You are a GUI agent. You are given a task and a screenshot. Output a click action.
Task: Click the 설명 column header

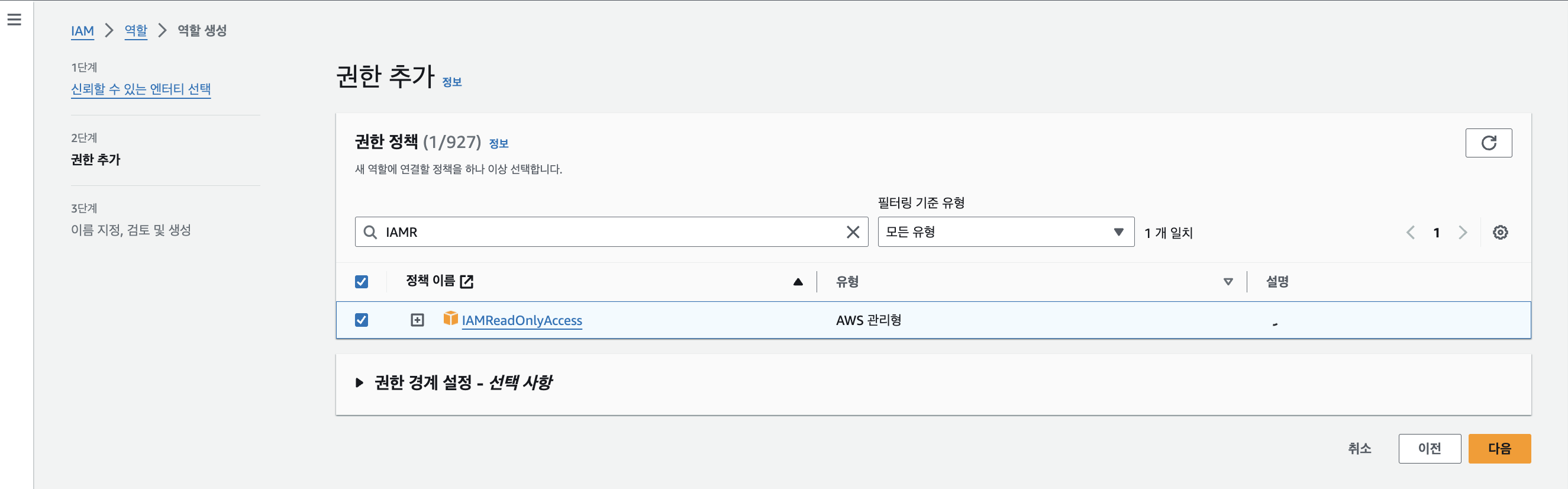(1277, 281)
